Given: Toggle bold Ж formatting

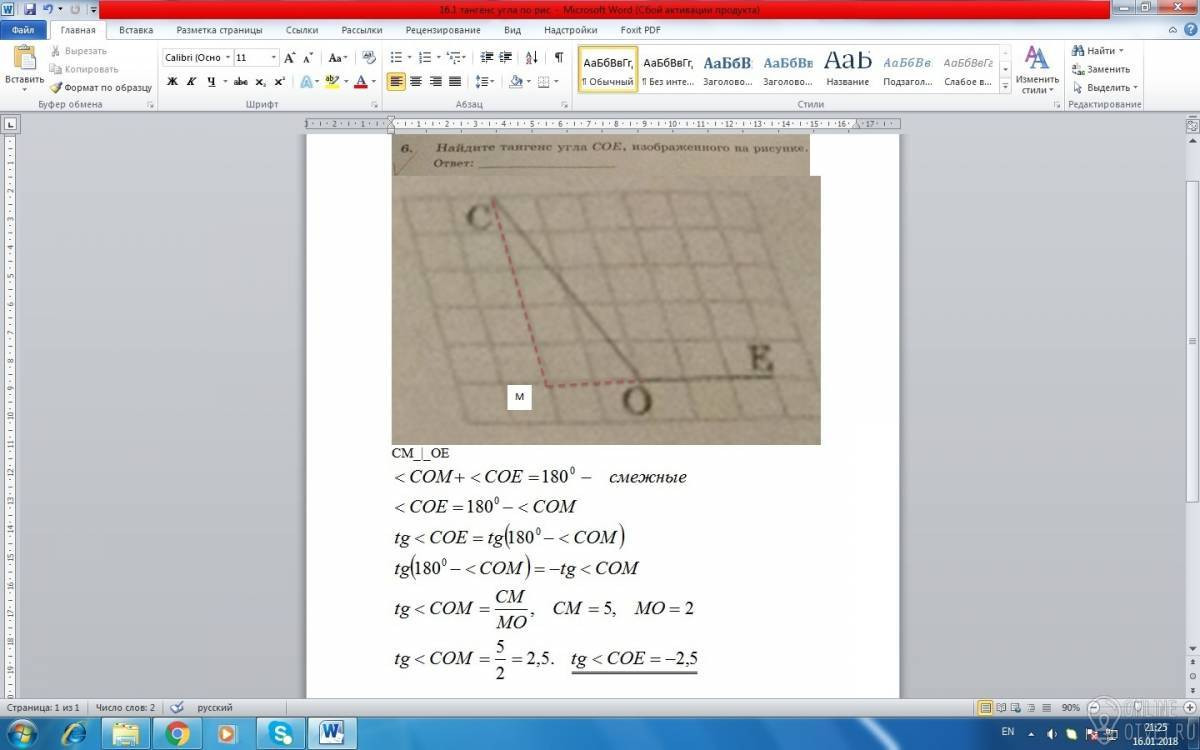Looking at the screenshot, I should pyautogui.click(x=172, y=82).
